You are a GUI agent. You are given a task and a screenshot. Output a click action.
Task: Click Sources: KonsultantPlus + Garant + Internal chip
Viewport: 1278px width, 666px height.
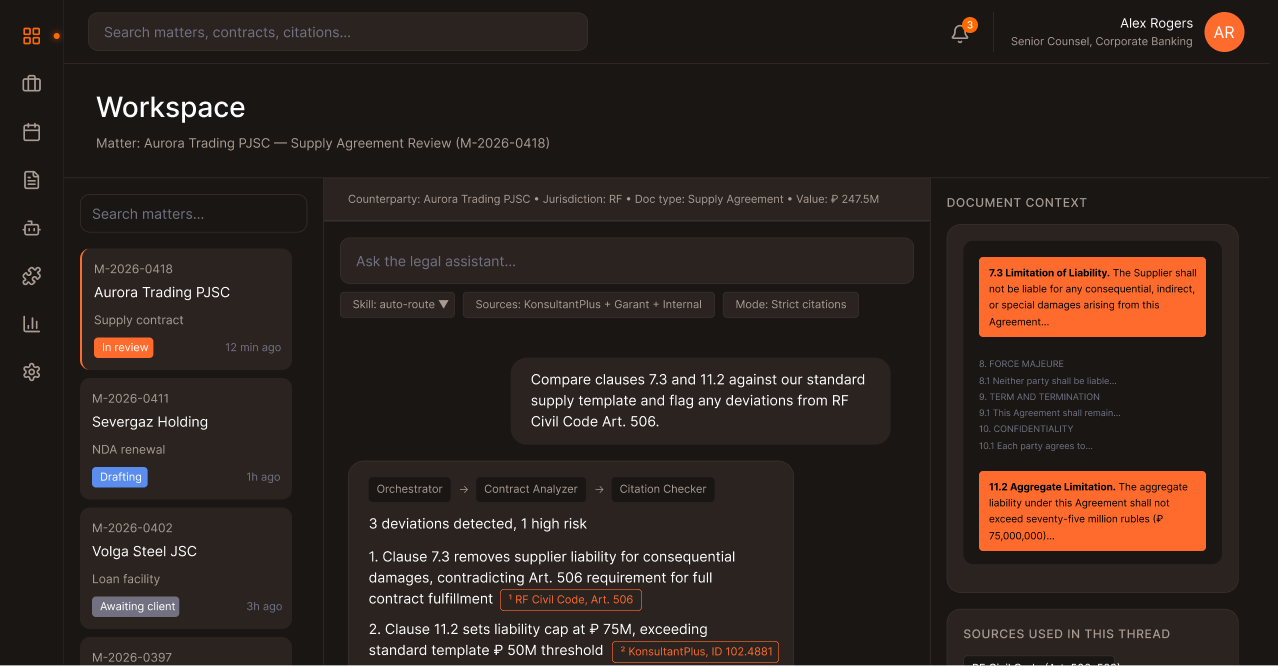point(589,305)
